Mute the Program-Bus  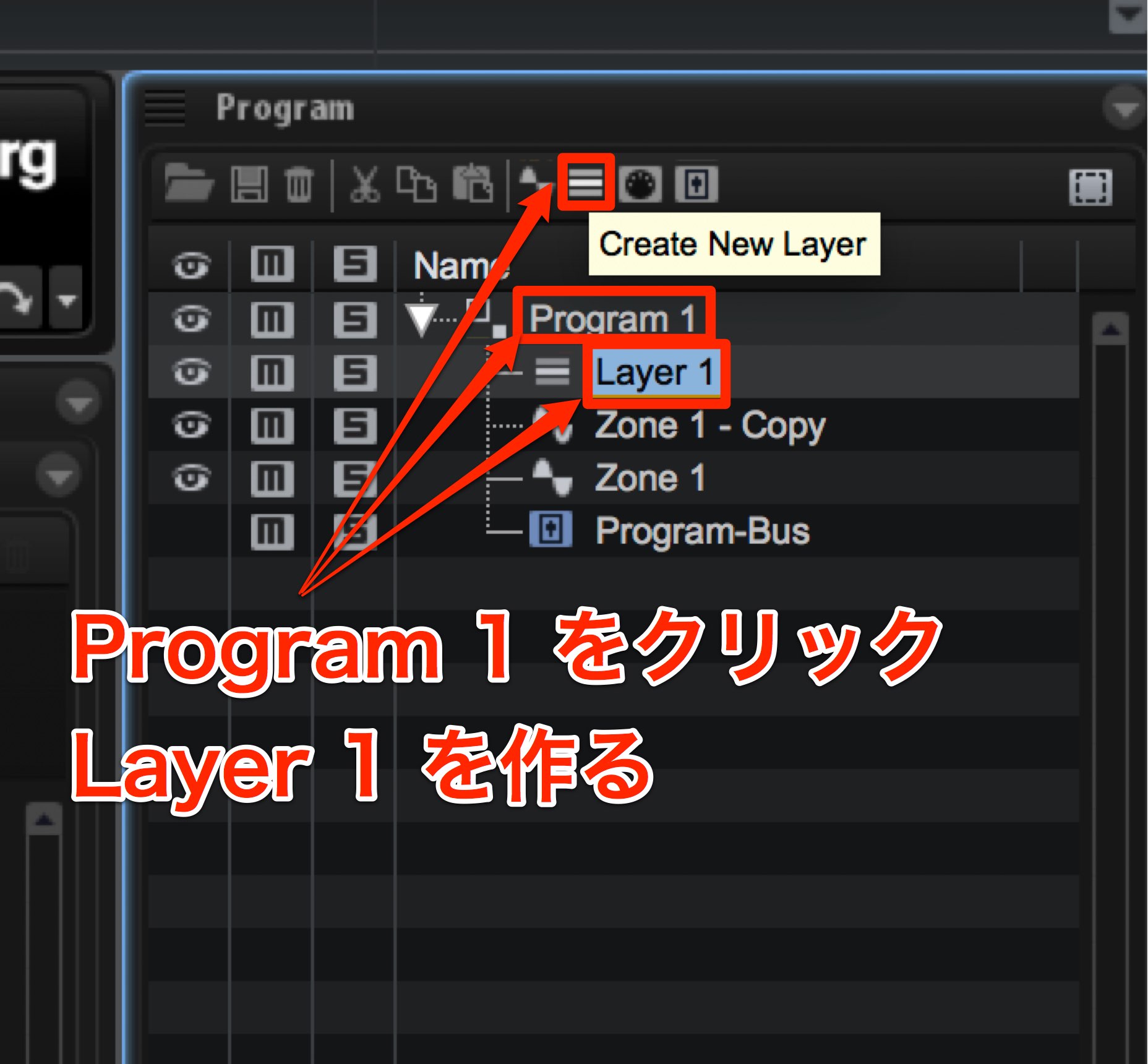click(272, 532)
